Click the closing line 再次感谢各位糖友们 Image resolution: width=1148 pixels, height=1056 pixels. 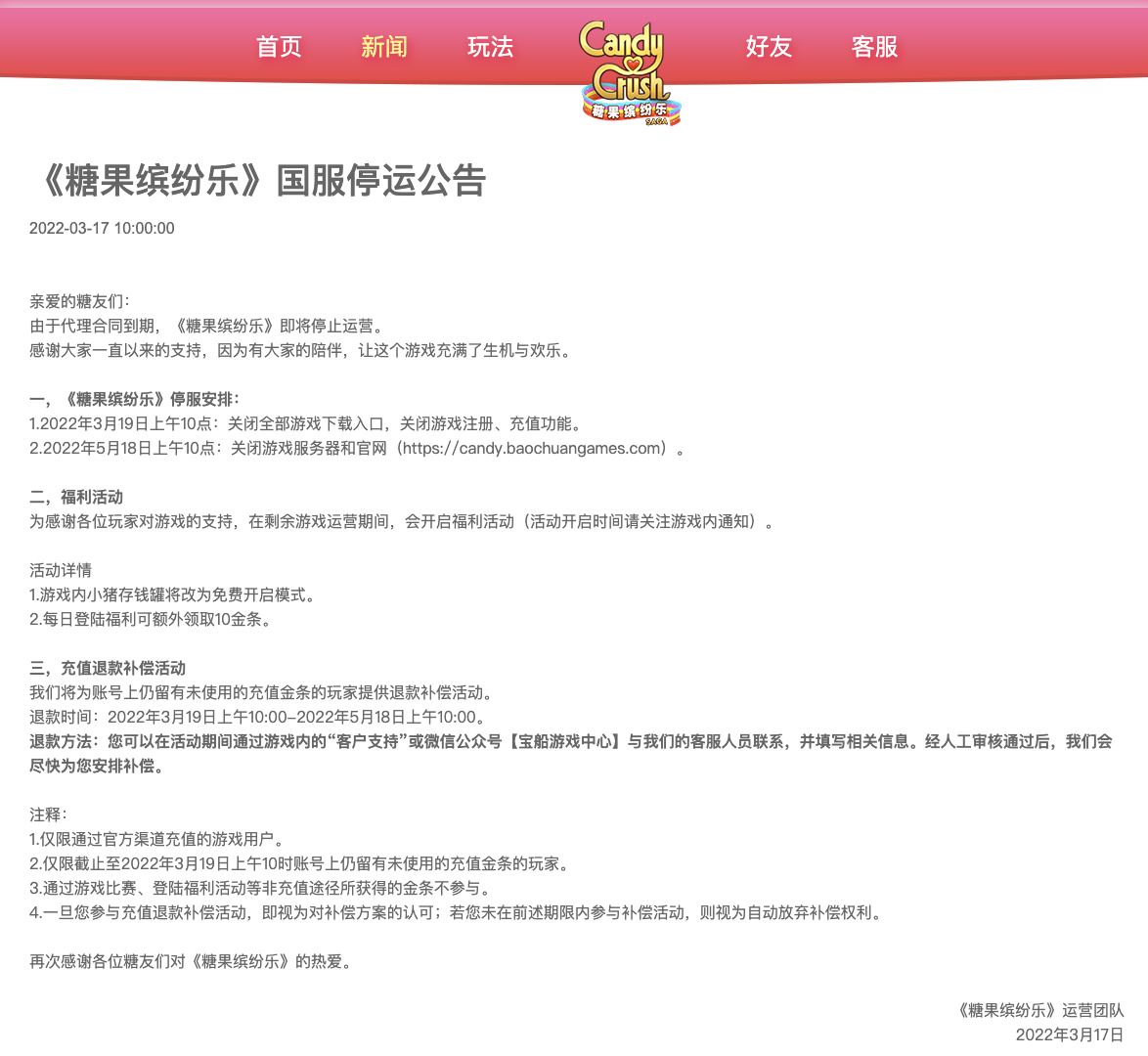point(193,961)
